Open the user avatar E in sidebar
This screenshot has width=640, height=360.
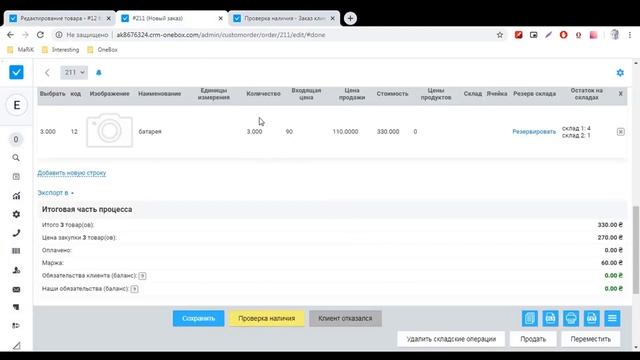tap(16, 105)
